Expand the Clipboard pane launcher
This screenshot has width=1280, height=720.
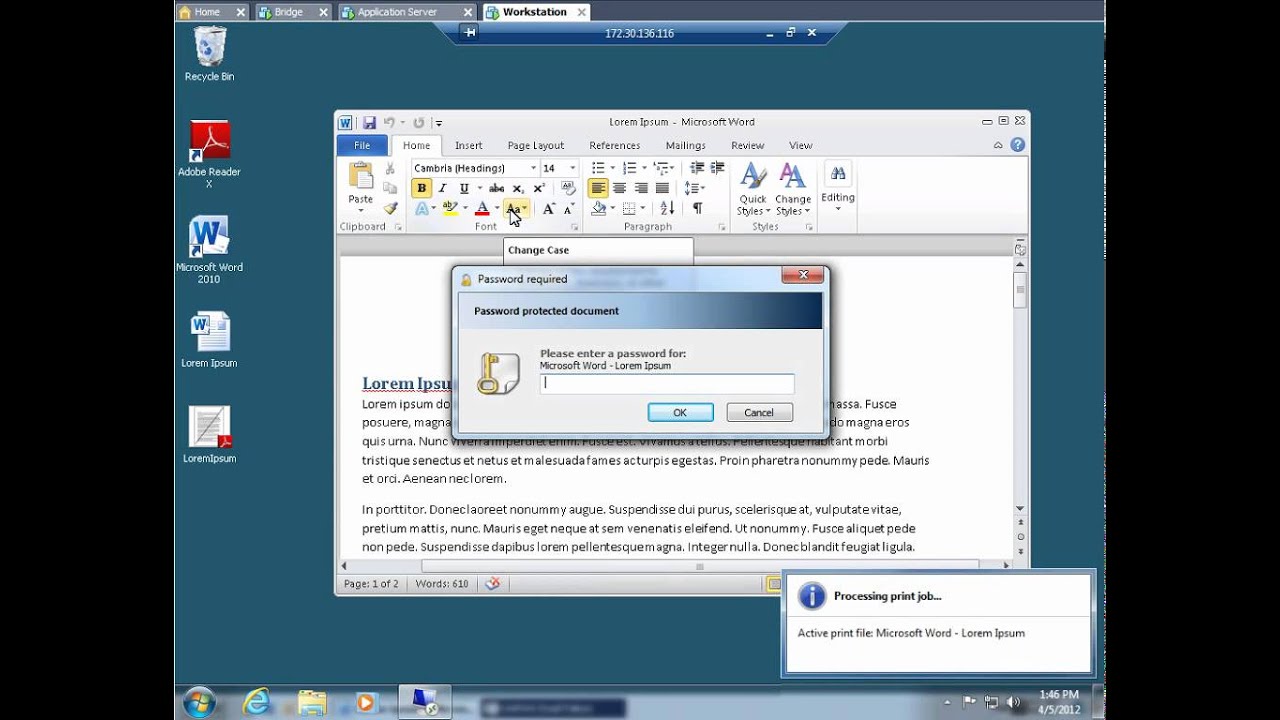tap(398, 227)
